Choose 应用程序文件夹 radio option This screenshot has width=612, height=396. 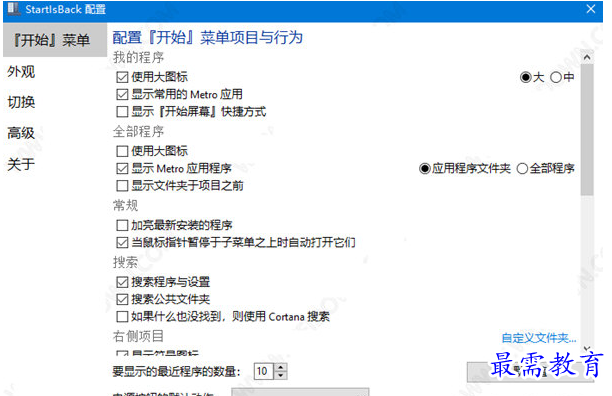tap(425, 169)
